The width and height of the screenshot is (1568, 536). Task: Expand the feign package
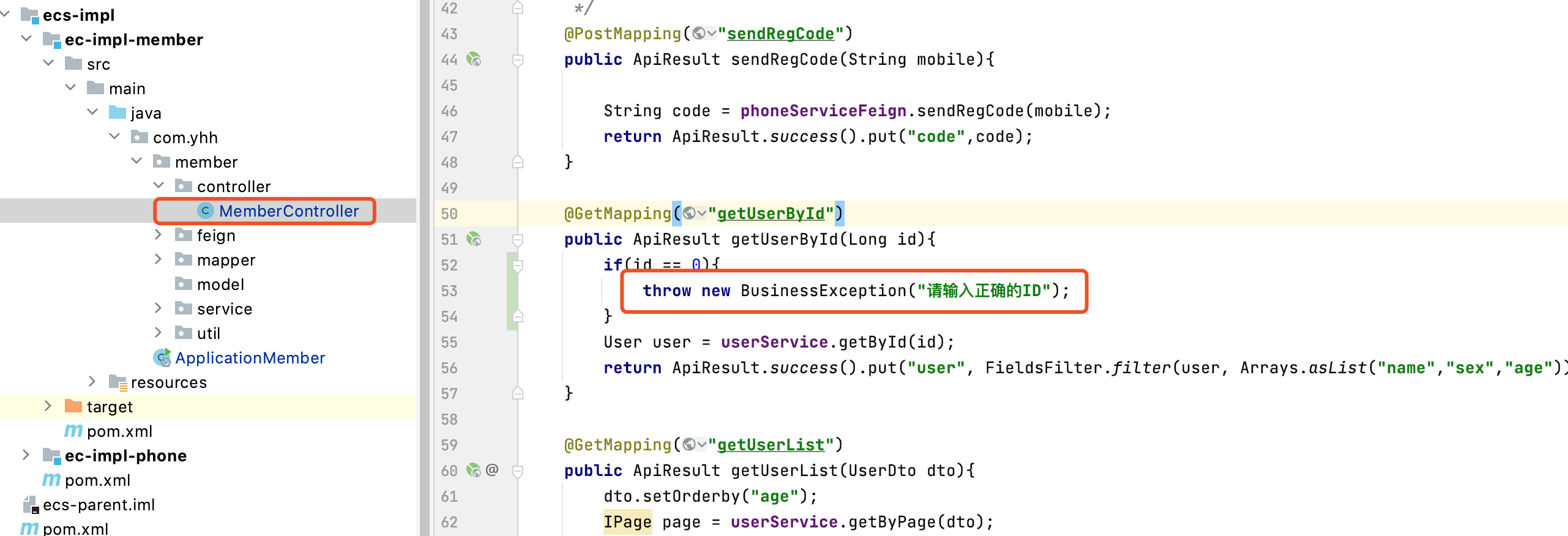[159, 234]
